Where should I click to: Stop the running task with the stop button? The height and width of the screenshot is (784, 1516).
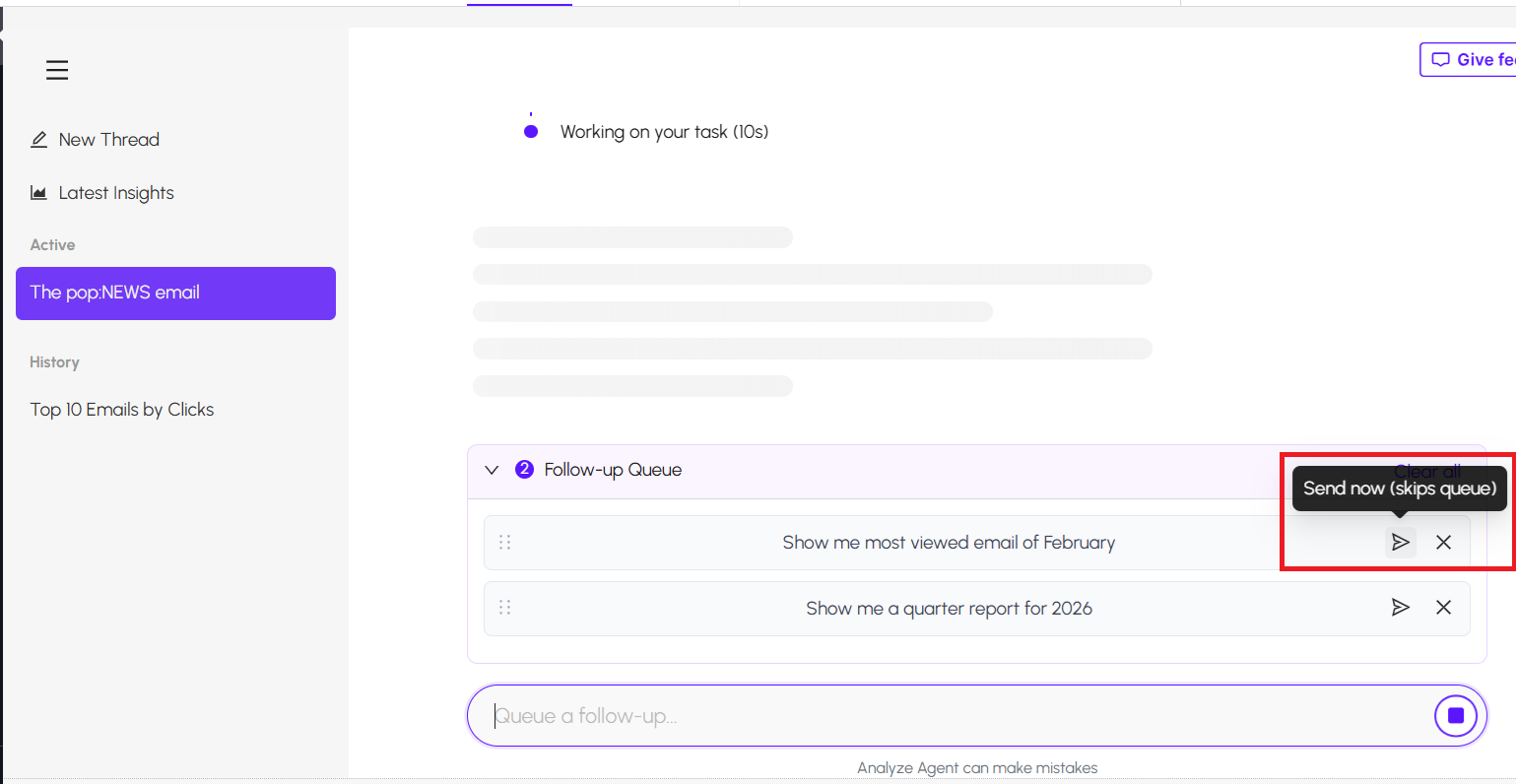point(1455,716)
